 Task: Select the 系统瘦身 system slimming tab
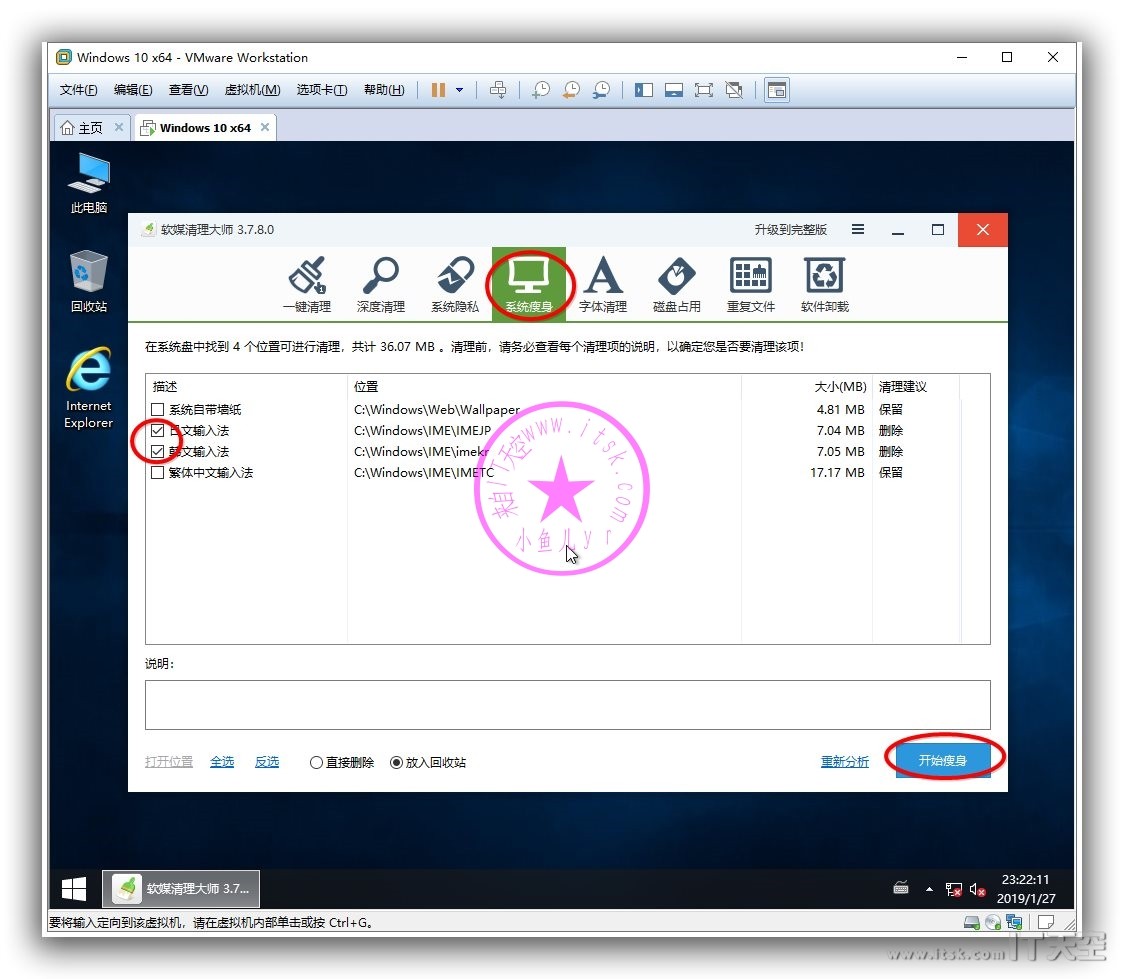point(529,285)
